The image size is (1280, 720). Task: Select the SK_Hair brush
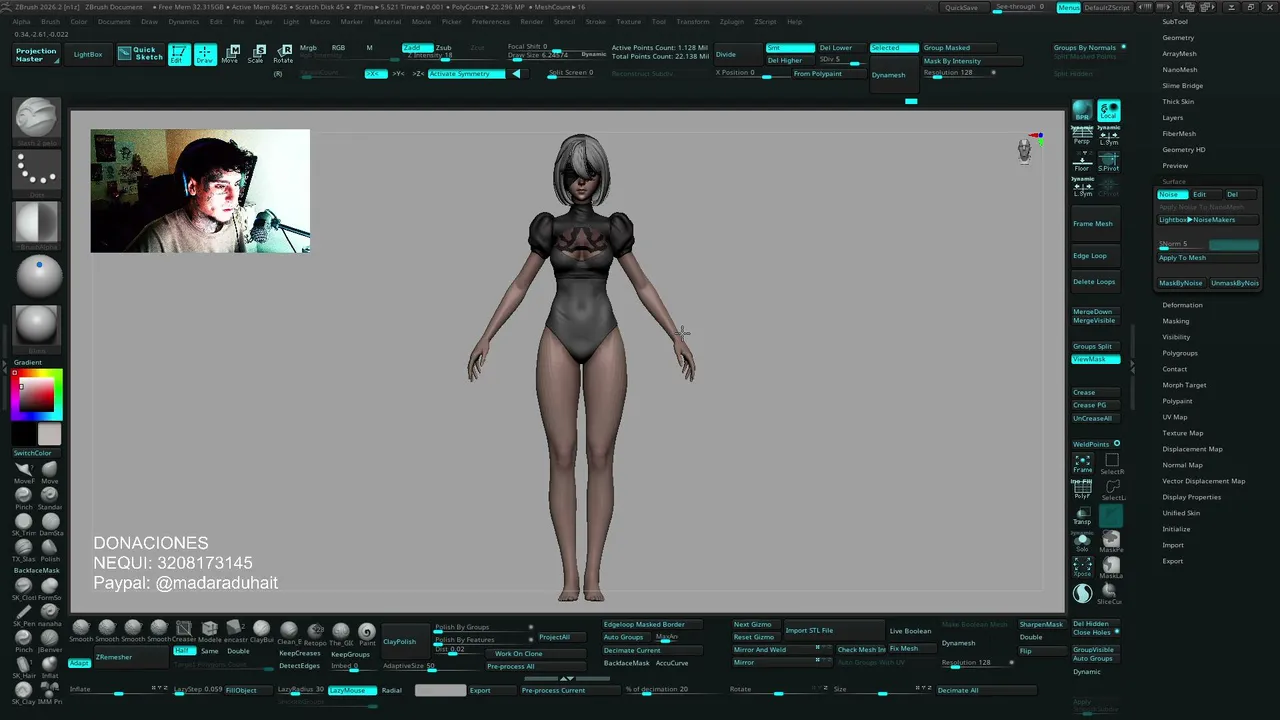click(x=24, y=667)
